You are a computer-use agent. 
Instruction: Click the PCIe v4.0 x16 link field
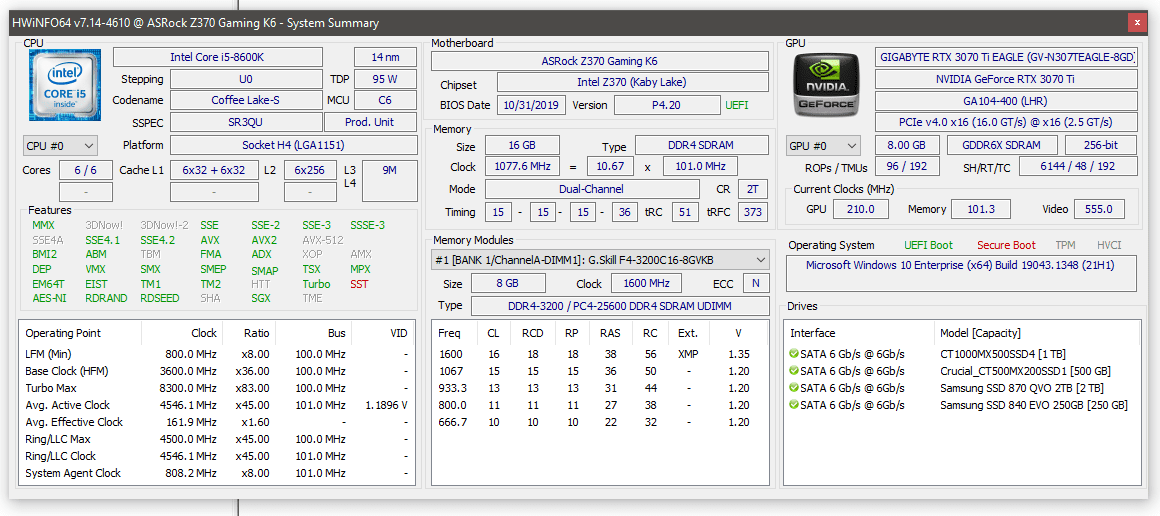pos(1006,122)
